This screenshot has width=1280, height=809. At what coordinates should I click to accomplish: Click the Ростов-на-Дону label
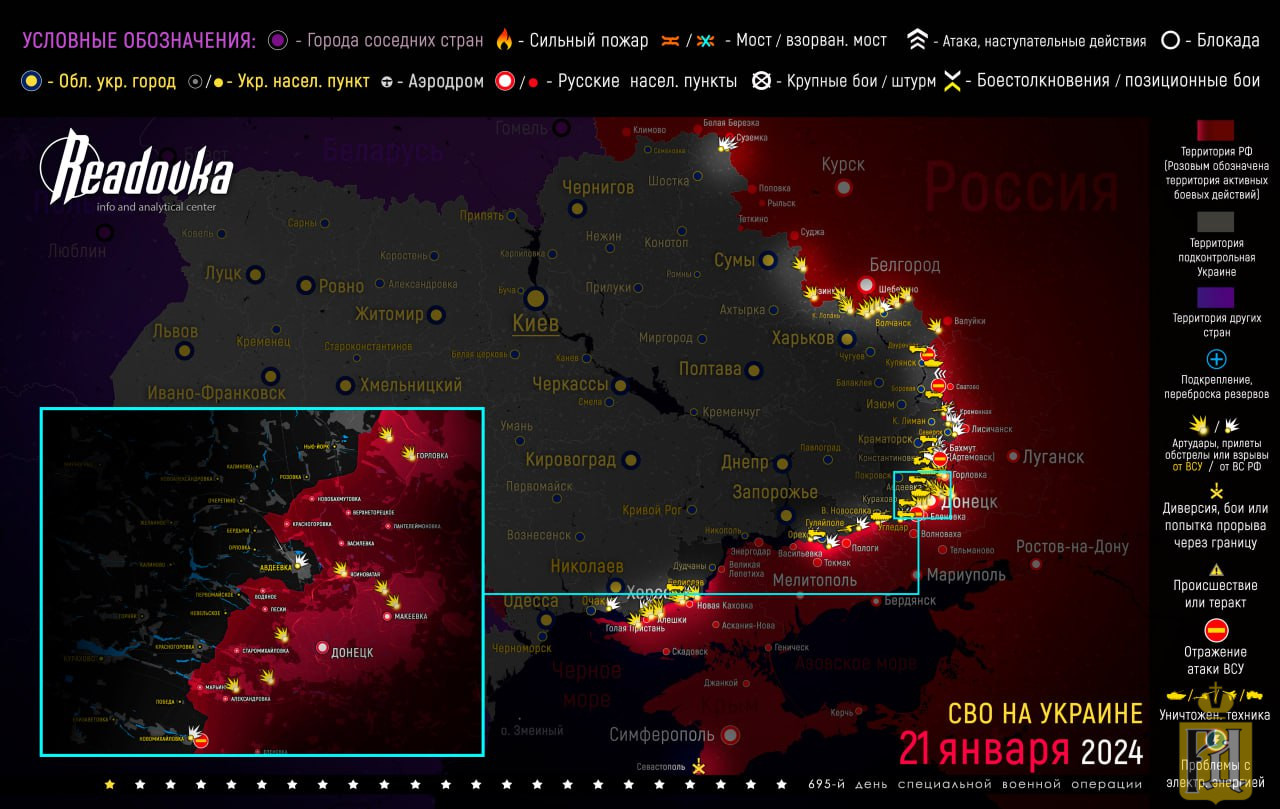(1072, 547)
